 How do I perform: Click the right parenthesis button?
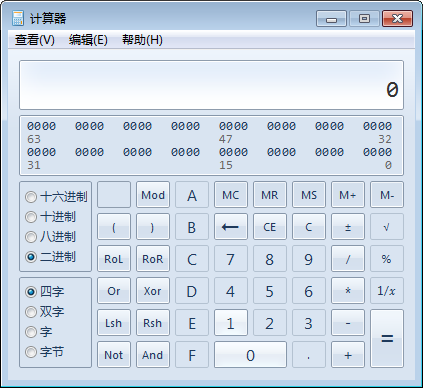pos(153,227)
